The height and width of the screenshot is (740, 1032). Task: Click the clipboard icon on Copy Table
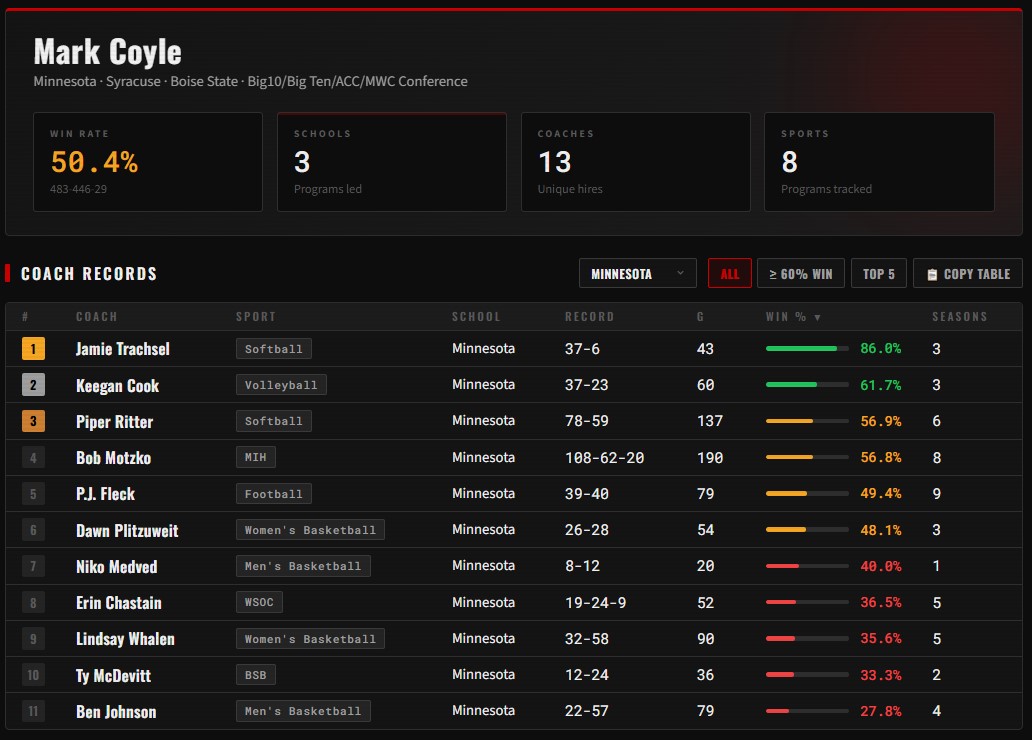tap(932, 275)
